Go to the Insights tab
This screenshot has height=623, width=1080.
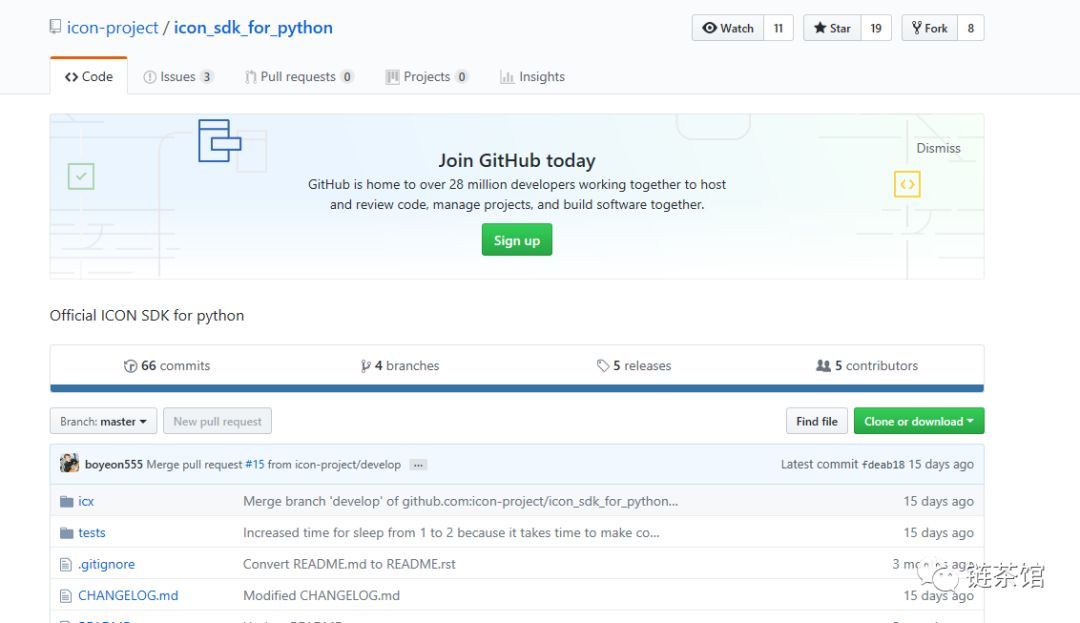pos(532,77)
